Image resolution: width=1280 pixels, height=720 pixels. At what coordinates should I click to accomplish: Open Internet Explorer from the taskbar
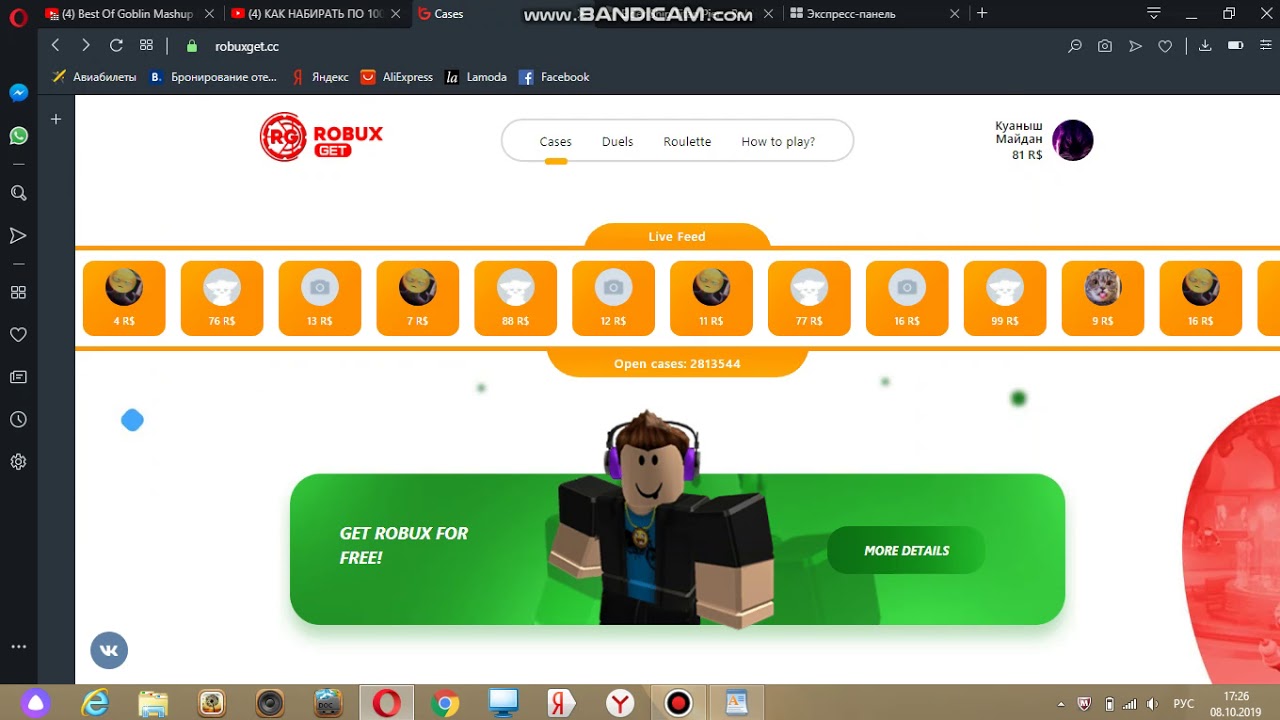95,703
